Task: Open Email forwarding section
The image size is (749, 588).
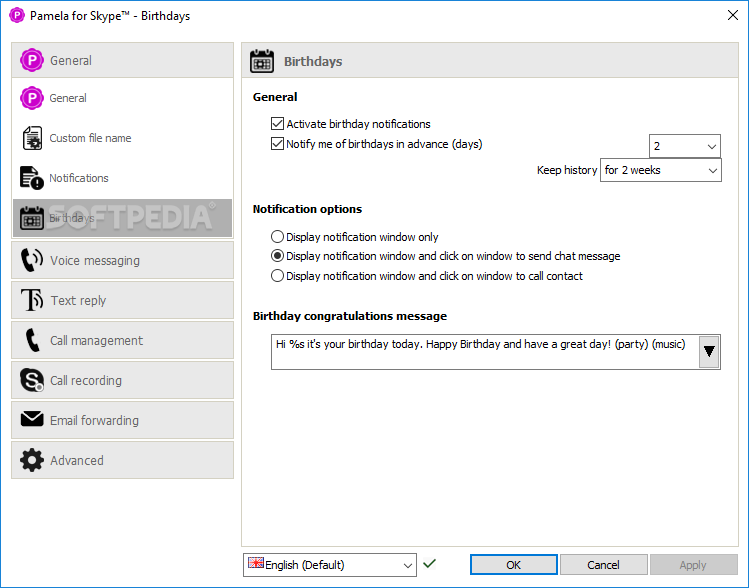Action: pyautogui.click(x=122, y=420)
